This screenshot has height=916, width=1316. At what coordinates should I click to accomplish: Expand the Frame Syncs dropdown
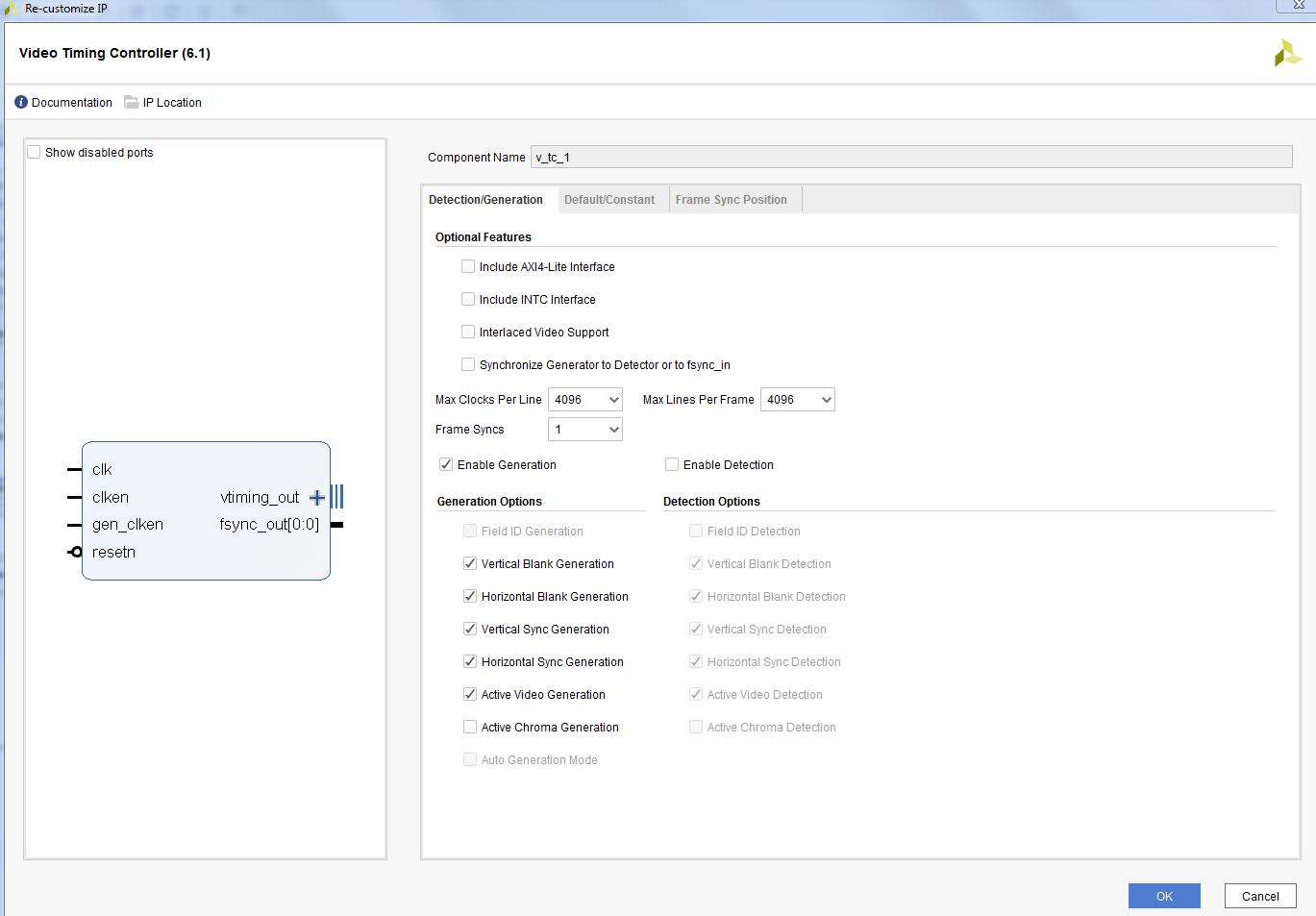[584, 430]
